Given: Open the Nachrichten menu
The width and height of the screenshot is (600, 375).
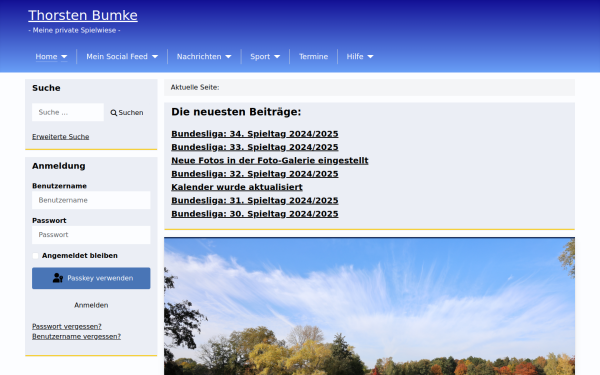Looking at the screenshot, I should pos(199,57).
